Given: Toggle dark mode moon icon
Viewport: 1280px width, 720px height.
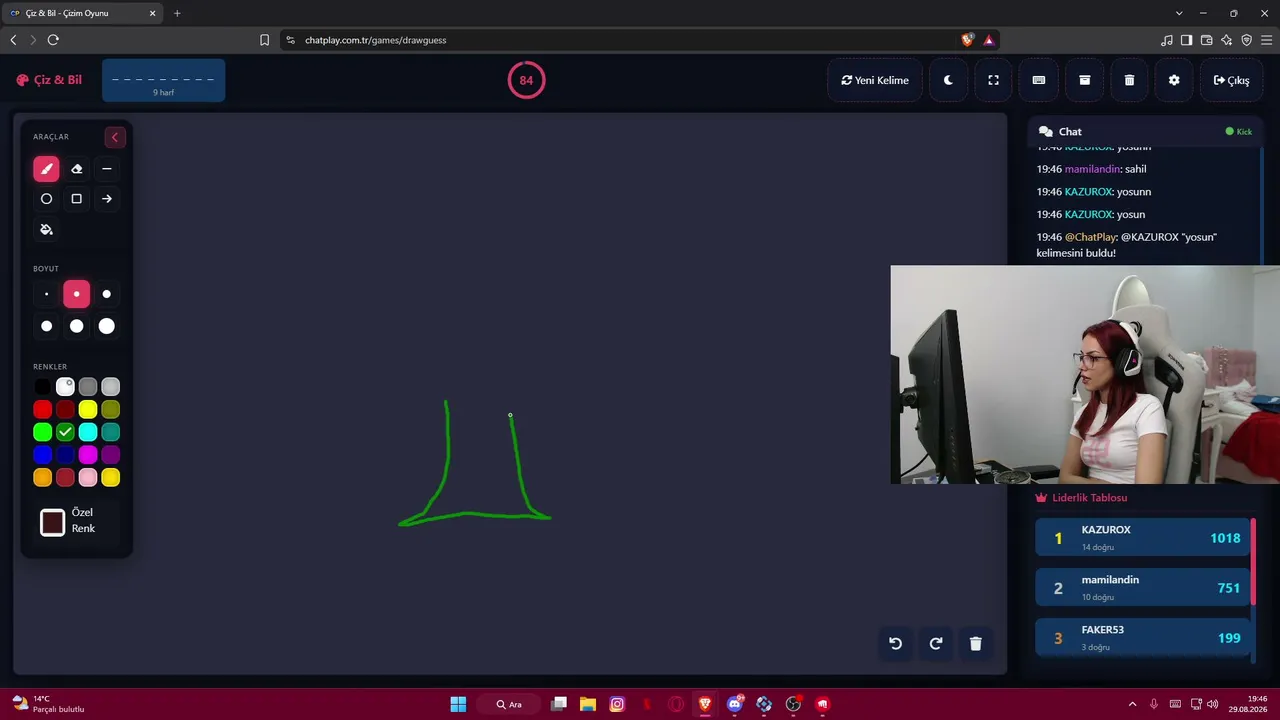Looking at the screenshot, I should click(948, 80).
